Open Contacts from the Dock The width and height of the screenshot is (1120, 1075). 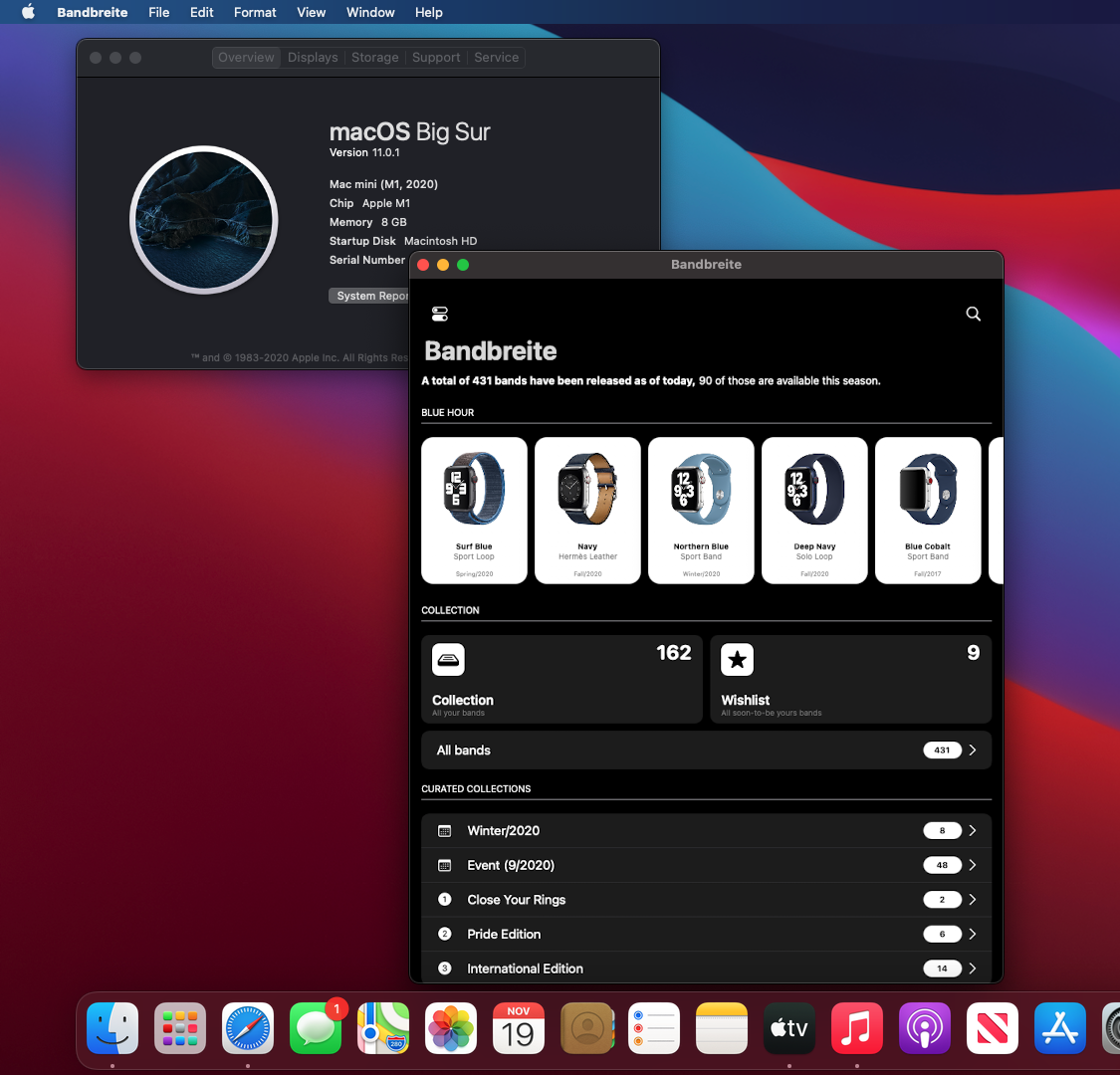pyautogui.click(x=586, y=1028)
